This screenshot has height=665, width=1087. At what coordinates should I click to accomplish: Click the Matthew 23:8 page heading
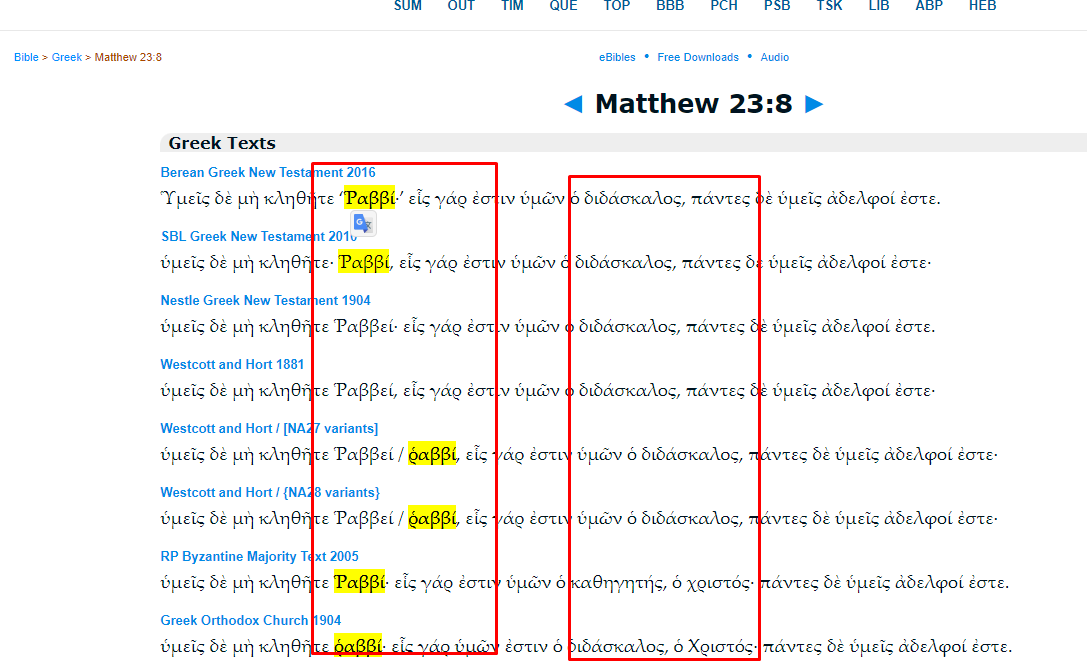(693, 104)
